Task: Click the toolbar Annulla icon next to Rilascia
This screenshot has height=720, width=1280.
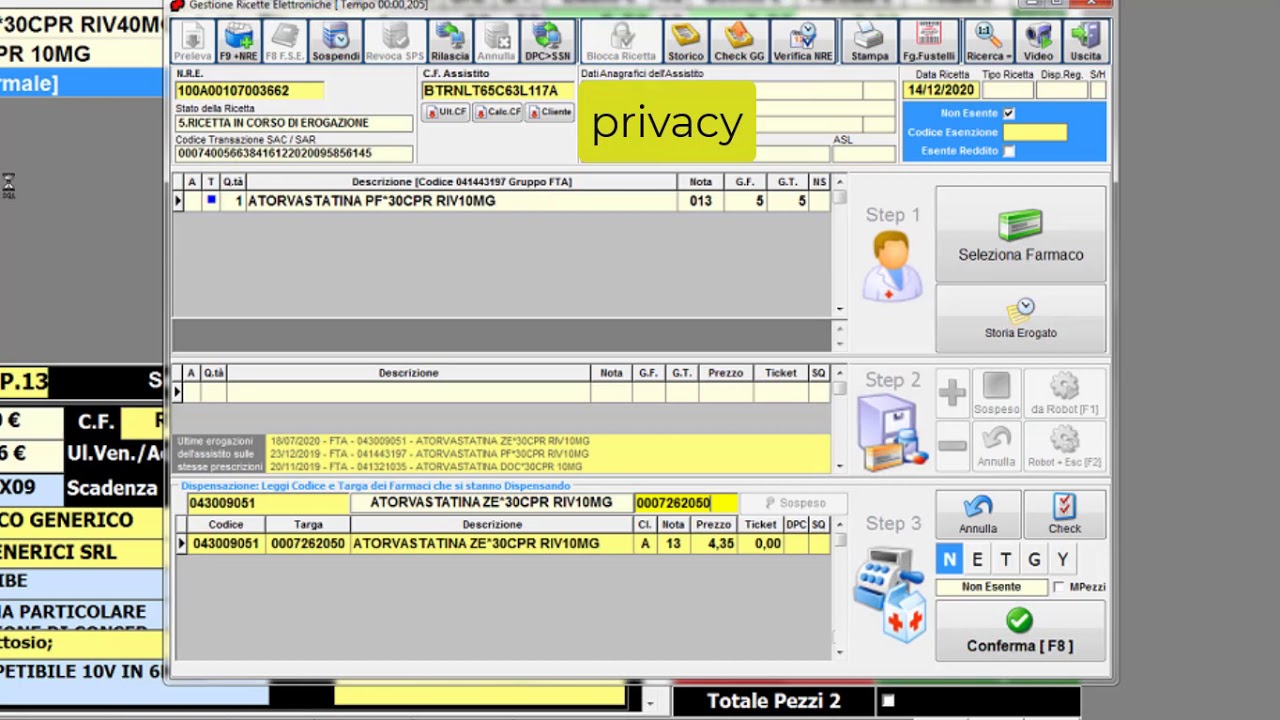Action: point(497,42)
